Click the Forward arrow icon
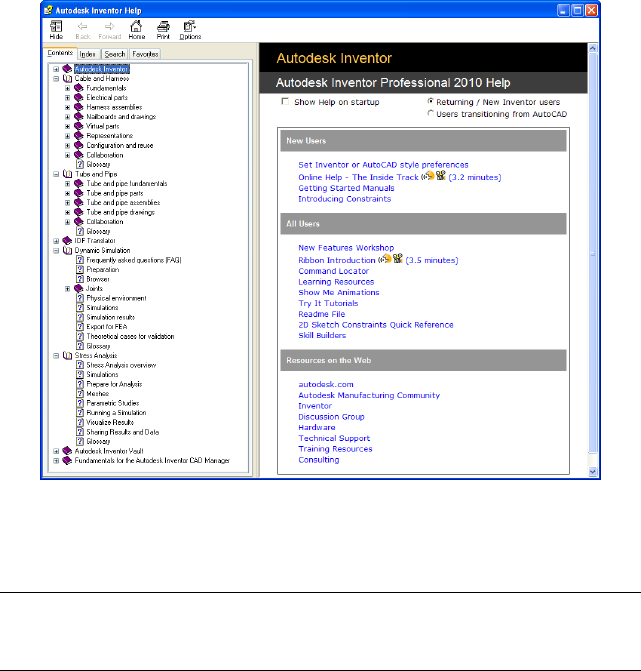This screenshot has width=641, height=671. (x=110, y=27)
